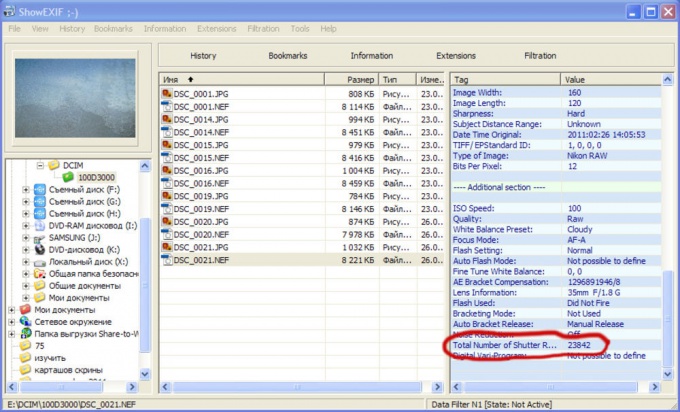This screenshot has width=680, height=412.
Task: Expand the top-level Мои документы node
Action: [x=12, y=310]
